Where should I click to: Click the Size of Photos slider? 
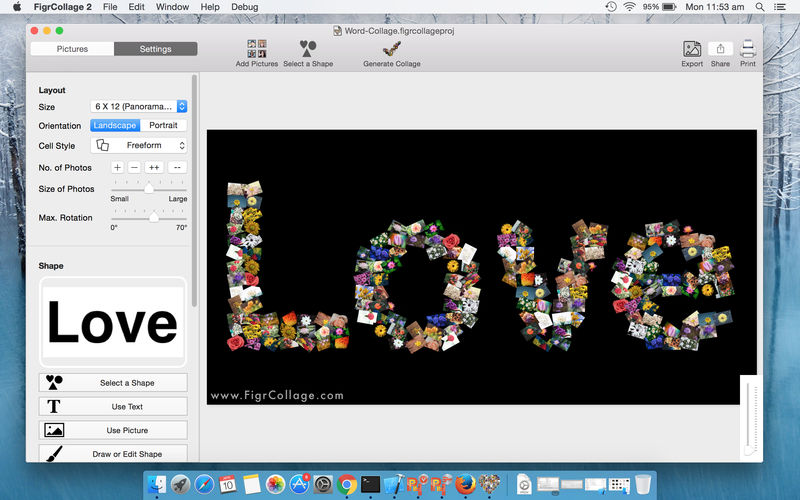pyautogui.click(x=149, y=188)
